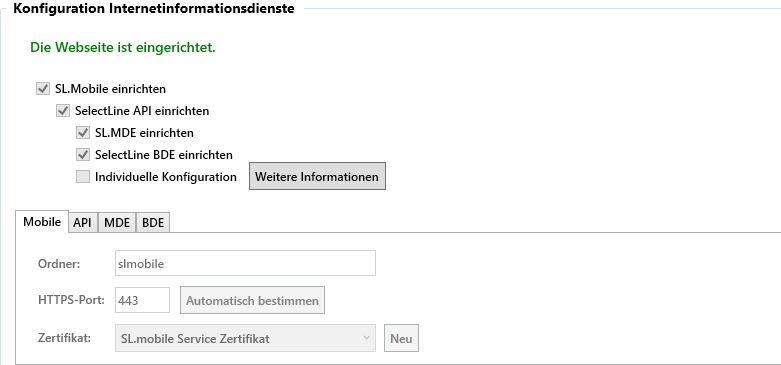Click the 'Zertifikat:' label
Viewport: 781px width, 365px height.
point(64,338)
